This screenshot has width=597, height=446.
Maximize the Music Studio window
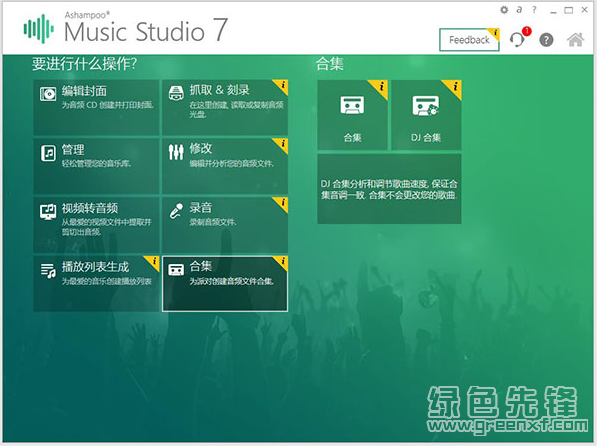tap(568, 10)
